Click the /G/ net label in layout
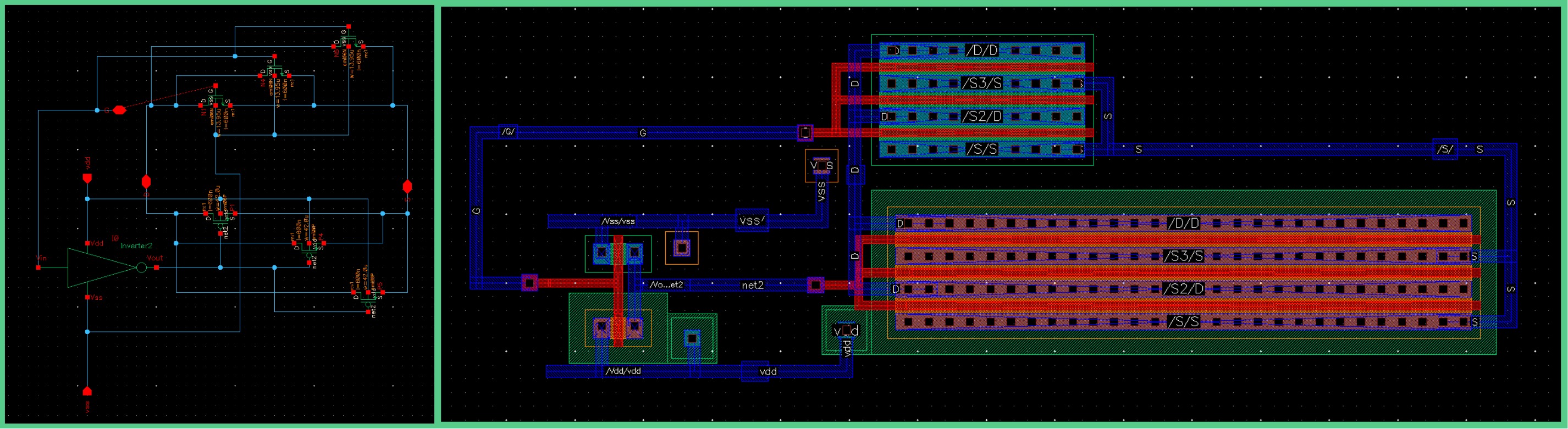The height and width of the screenshot is (429, 1568). (x=507, y=131)
